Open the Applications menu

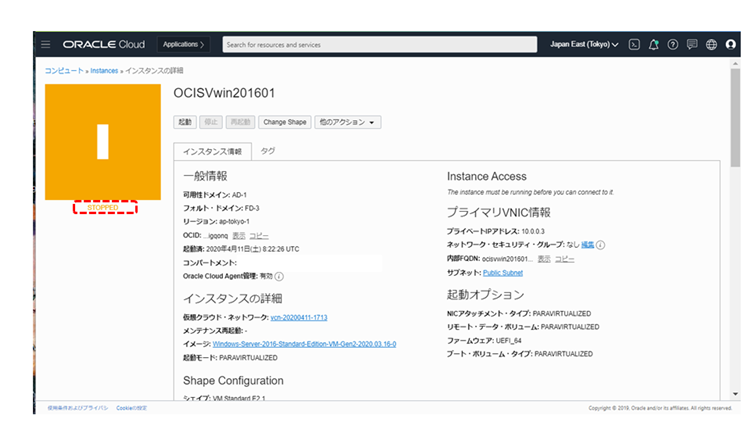(x=184, y=44)
